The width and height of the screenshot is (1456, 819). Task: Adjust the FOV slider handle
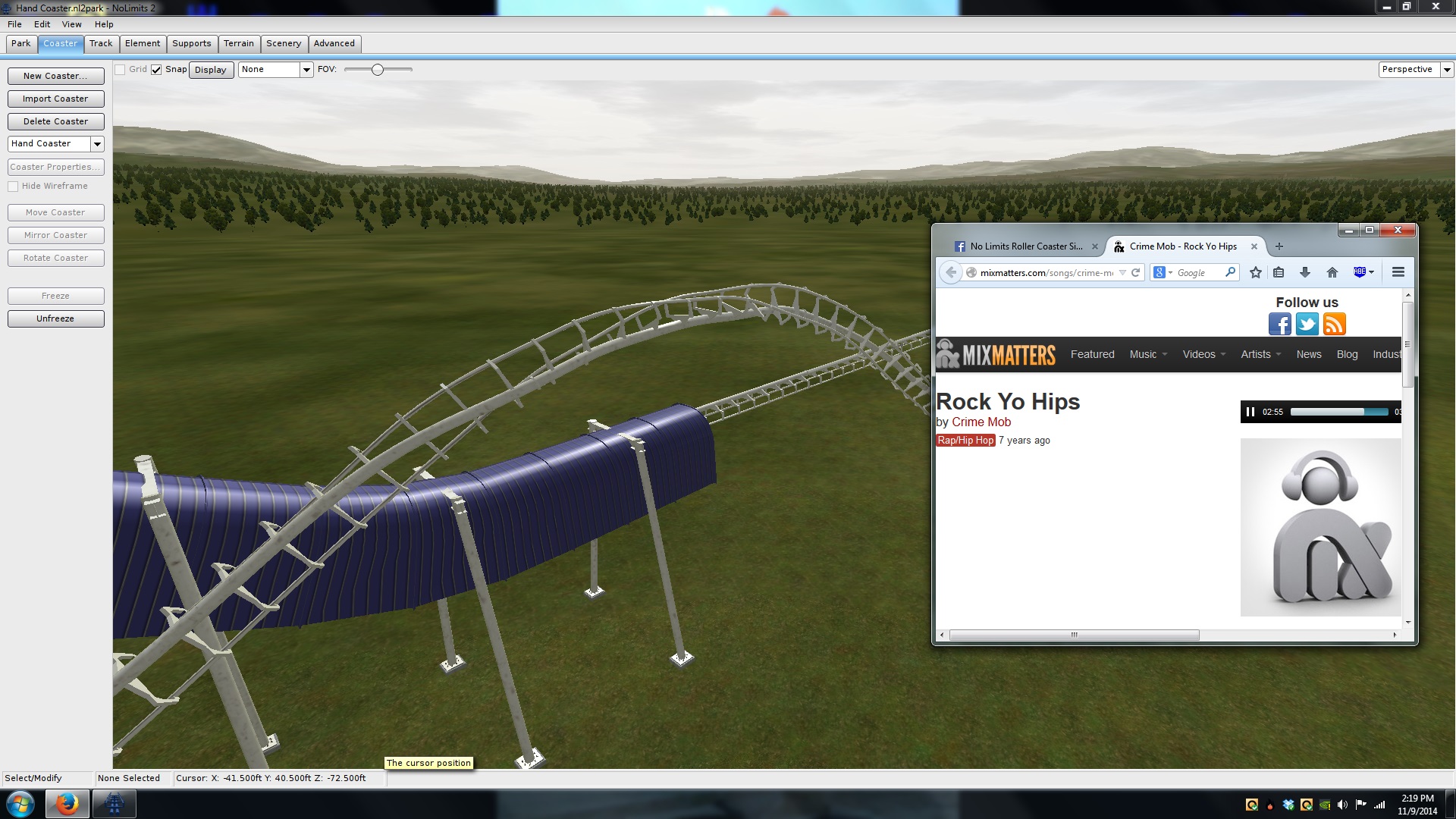coord(377,70)
